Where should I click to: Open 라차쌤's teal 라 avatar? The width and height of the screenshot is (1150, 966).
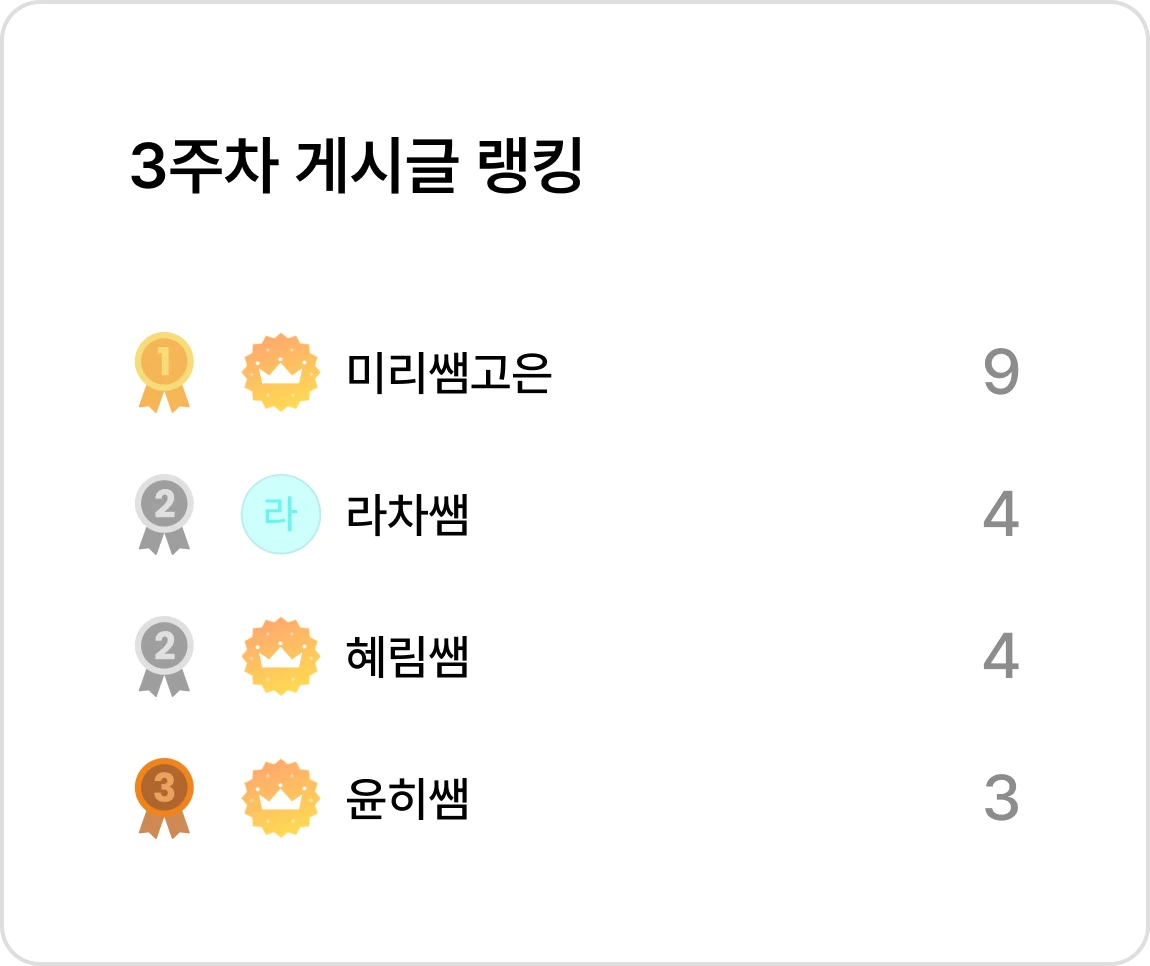tap(281, 514)
